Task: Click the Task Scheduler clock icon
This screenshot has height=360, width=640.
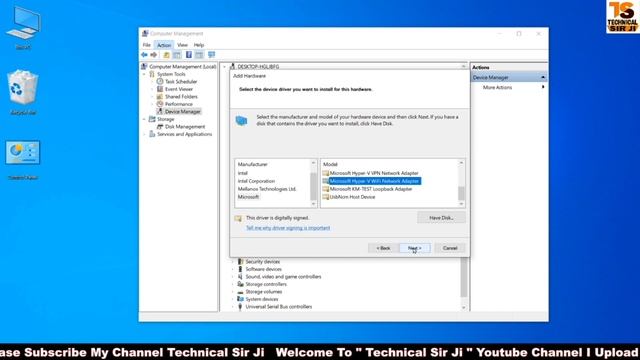Action: coord(160,82)
